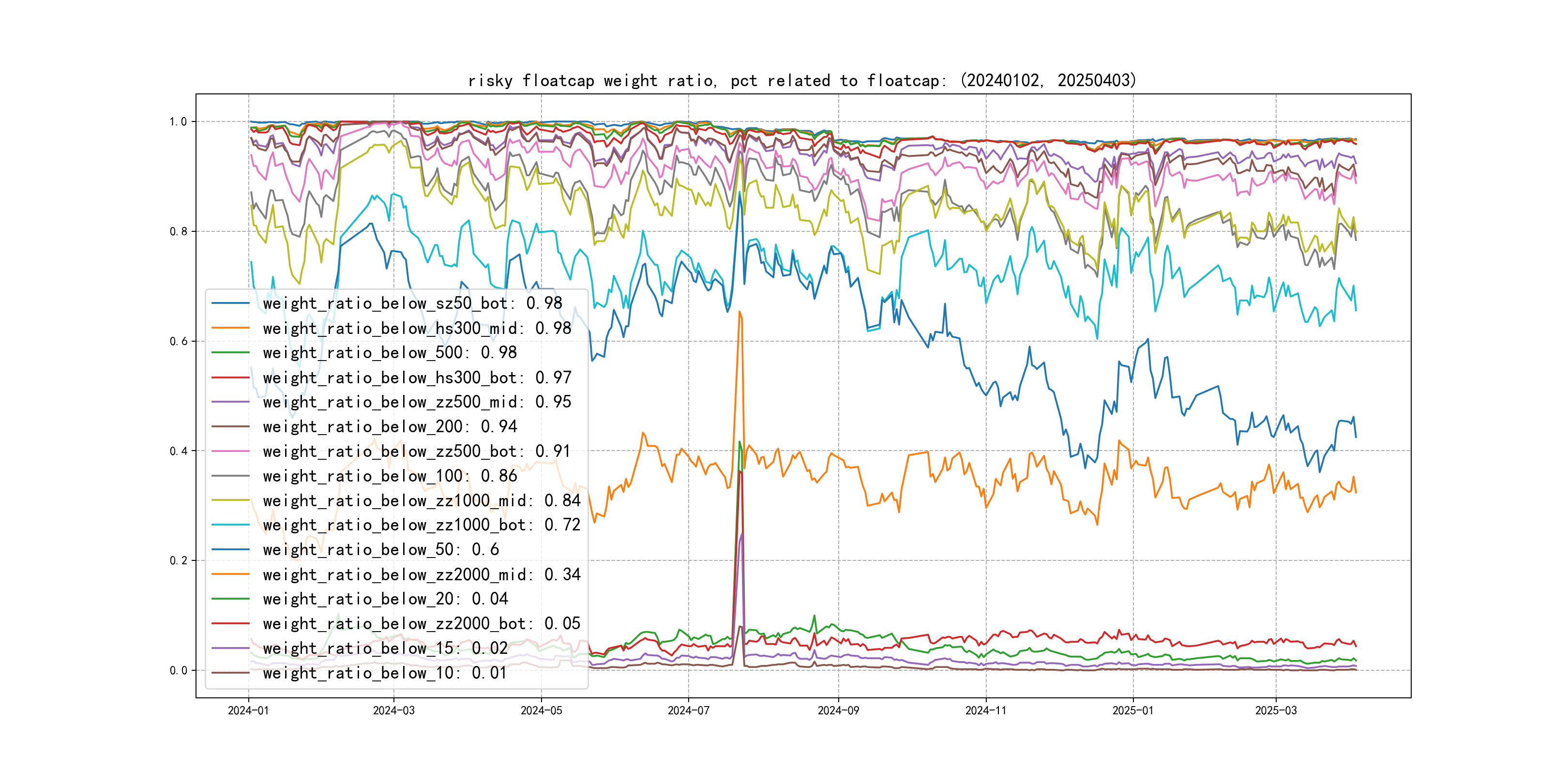Image resolution: width=1568 pixels, height=784 pixels.
Task: Select legend label weight_ratio_below_zz1000_bot
Action: (421, 525)
